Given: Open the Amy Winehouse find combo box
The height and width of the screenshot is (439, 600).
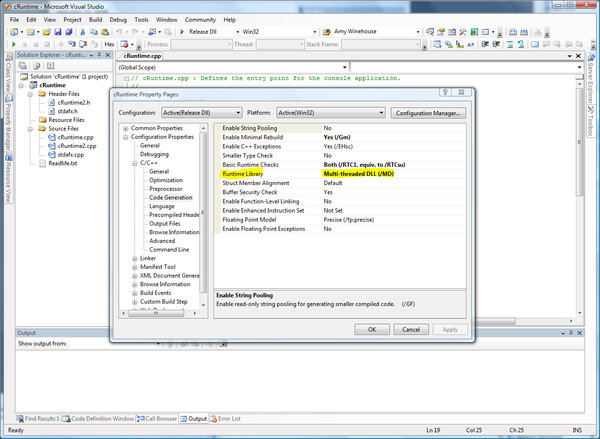Looking at the screenshot, I should pyautogui.click(x=376, y=32).
